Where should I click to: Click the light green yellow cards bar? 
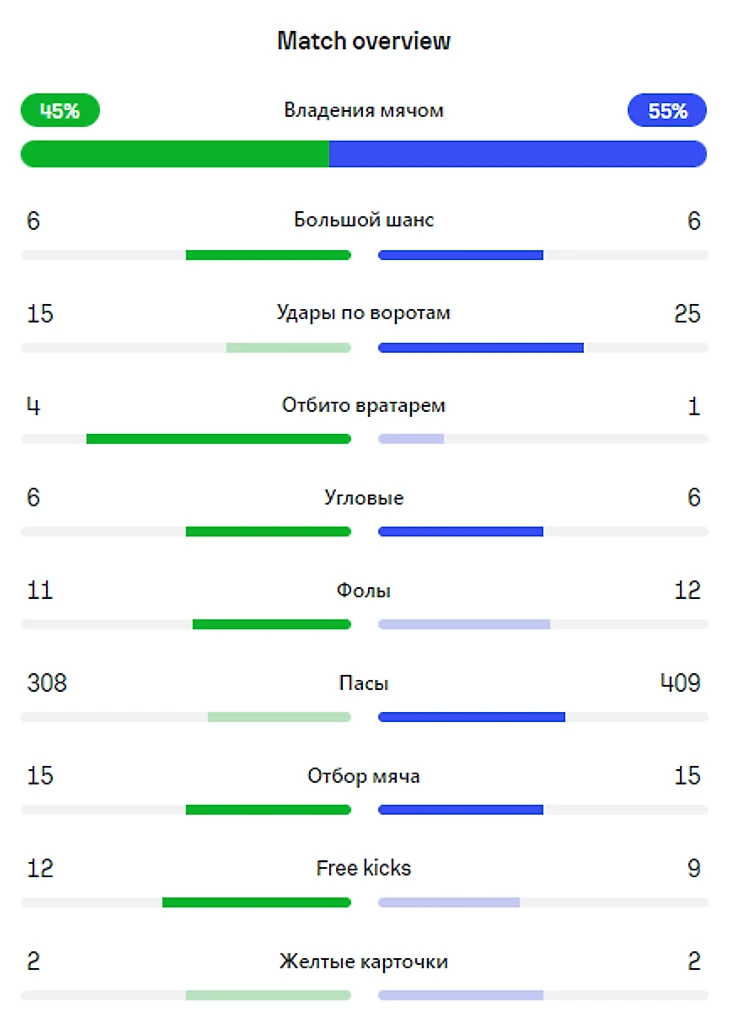[x=268, y=995]
